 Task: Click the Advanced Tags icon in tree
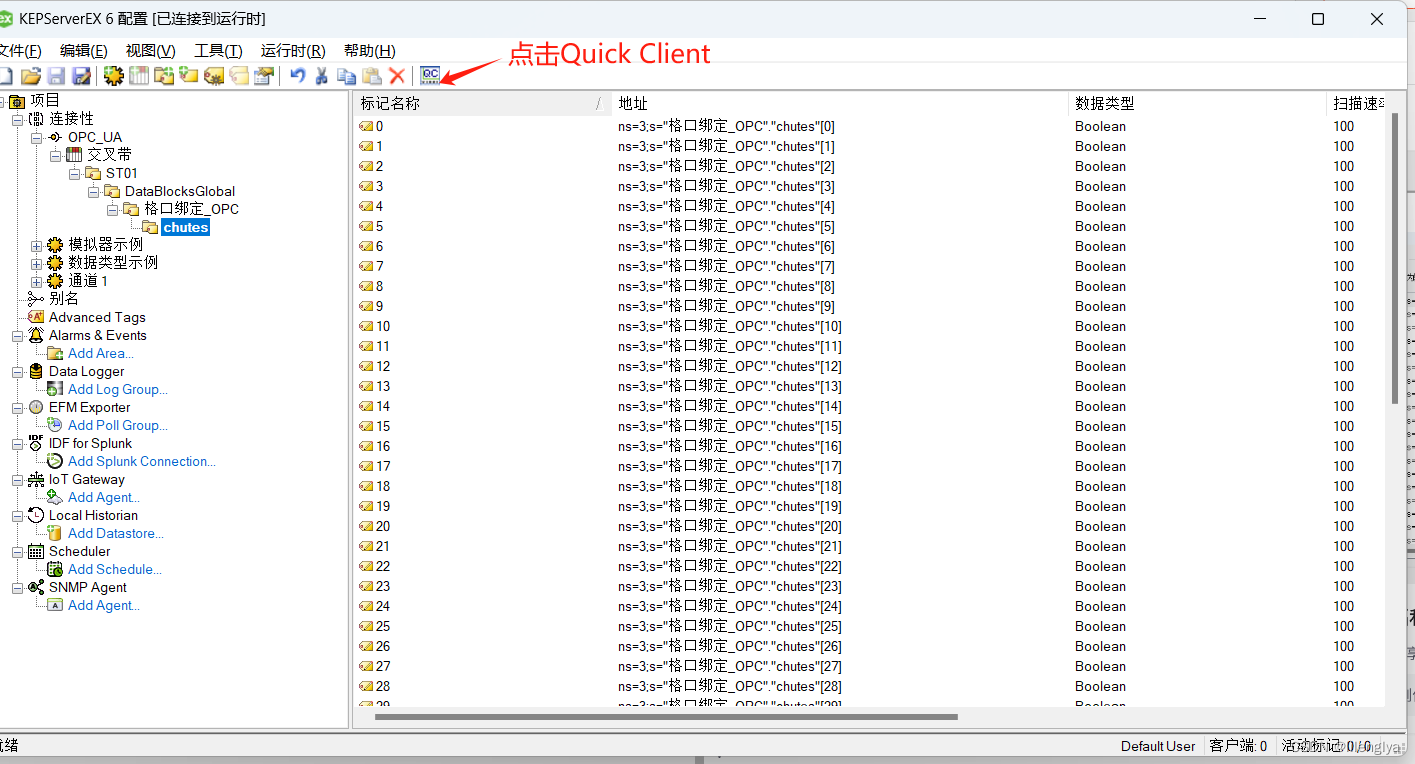tap(36, 317)
